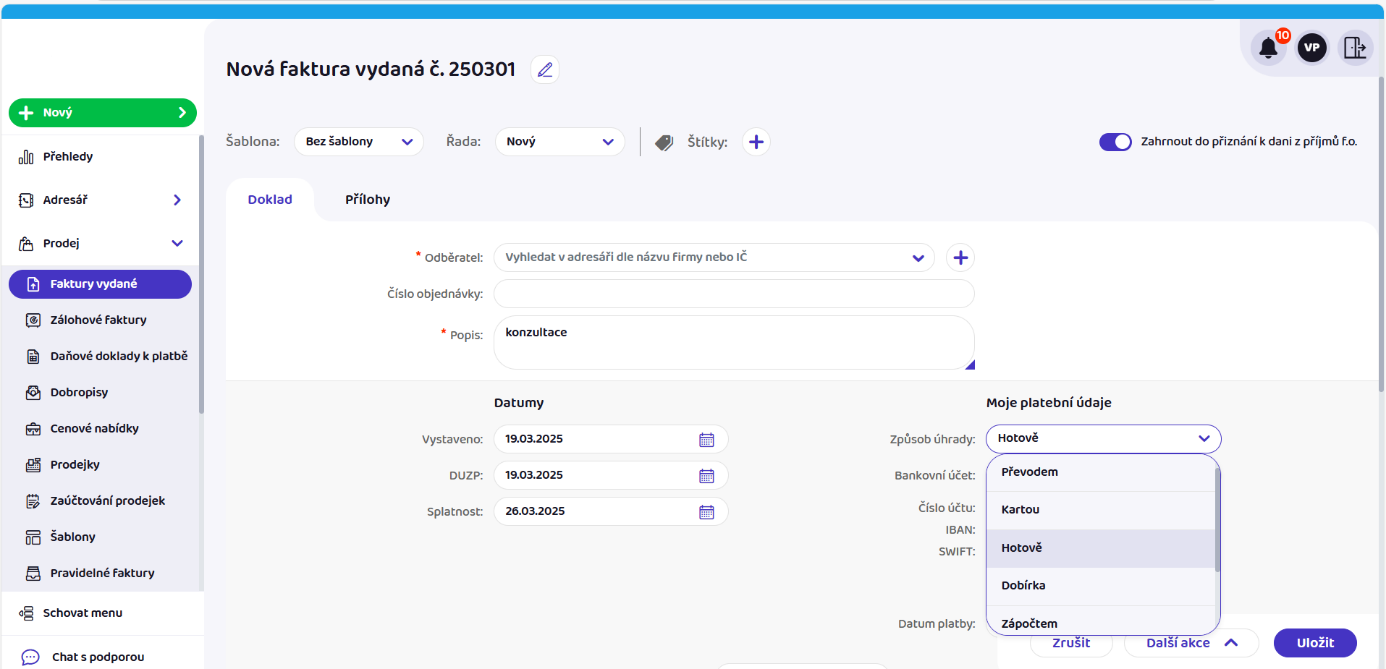Viewport: 1386px width, 669px height.
Task: Click the chat bubble icon for support
Action: (30, 657)
